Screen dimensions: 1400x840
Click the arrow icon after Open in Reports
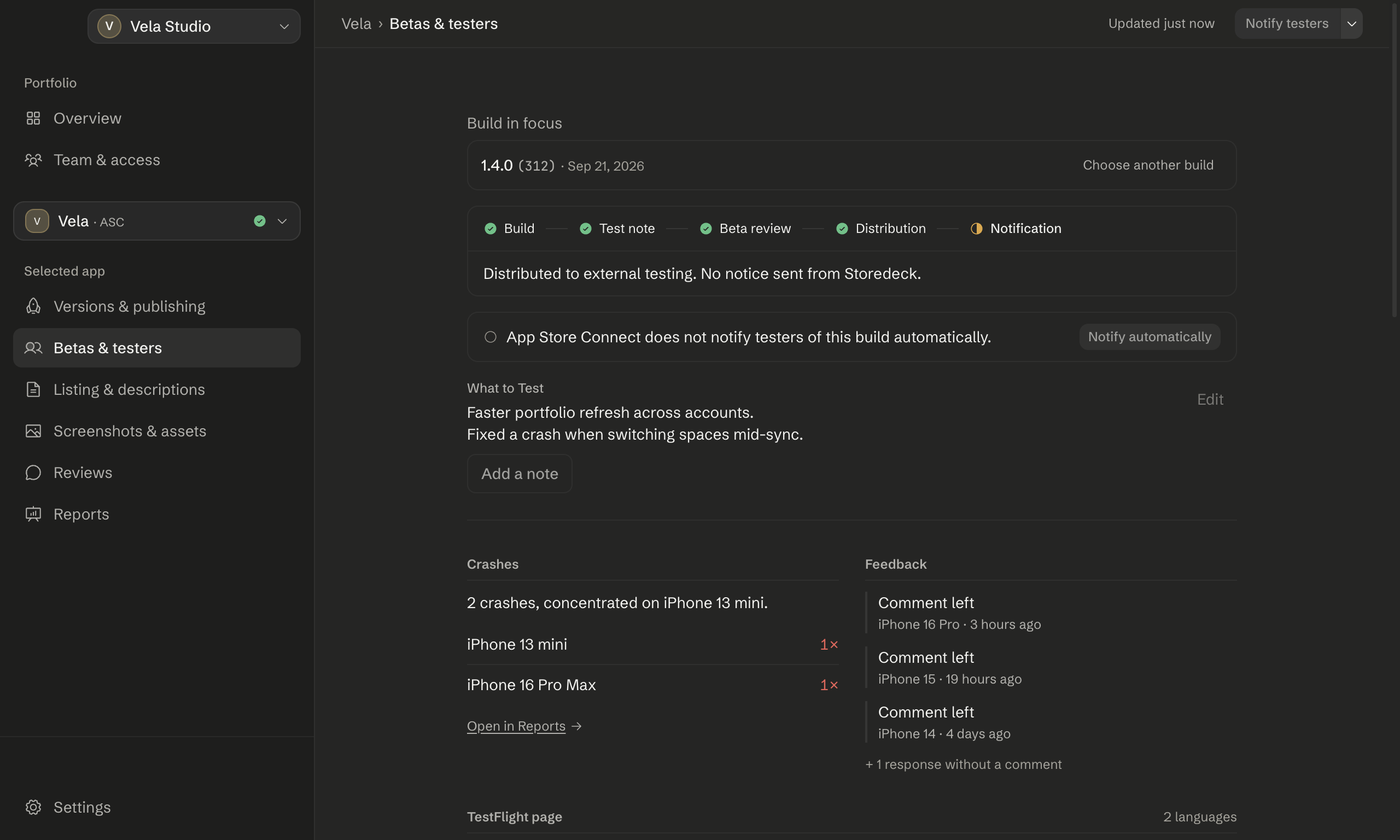(x=576, y=726)
